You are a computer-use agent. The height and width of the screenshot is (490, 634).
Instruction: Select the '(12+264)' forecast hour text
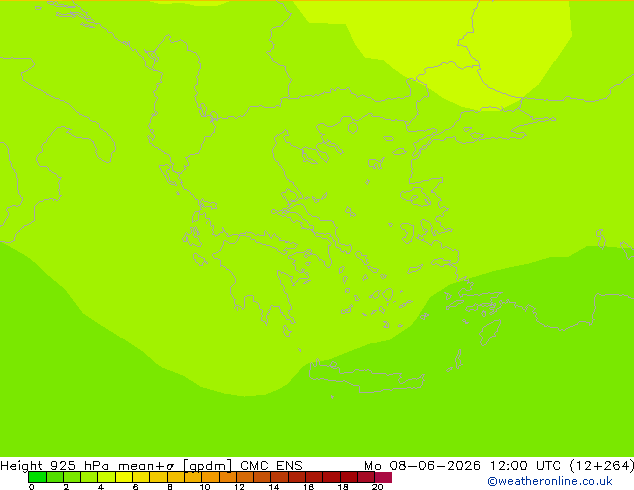coord(601,465)
